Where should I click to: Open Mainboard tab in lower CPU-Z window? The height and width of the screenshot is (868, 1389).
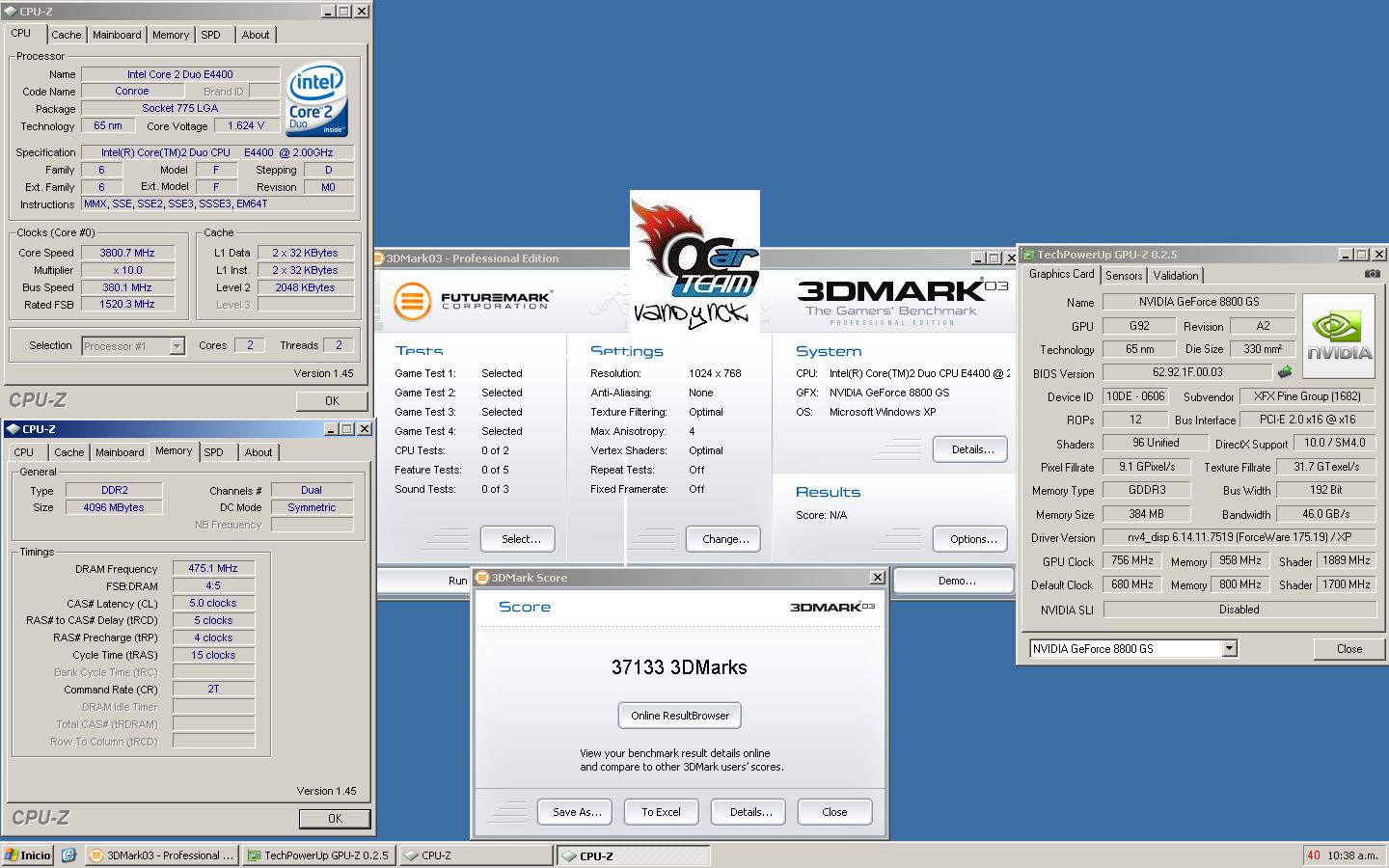point(120,452)
